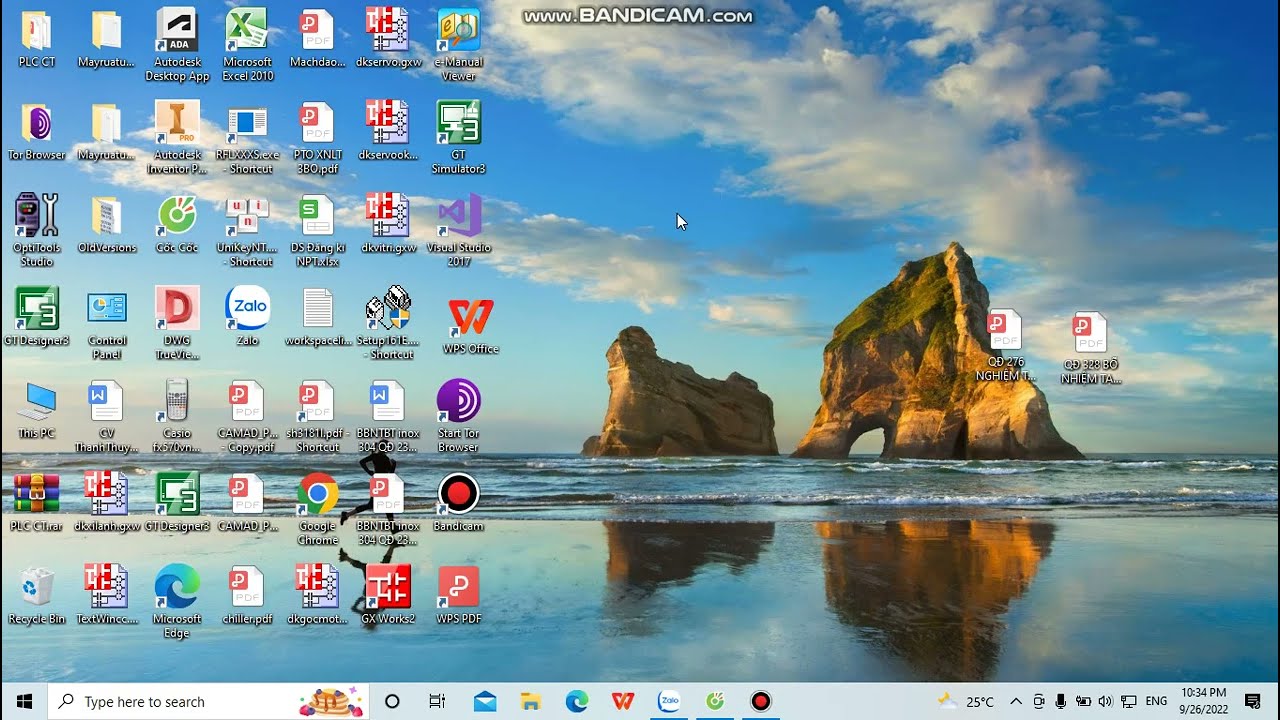
Task: Open the Cốc Cốc browser desktop icon
Action: (177, 223)
